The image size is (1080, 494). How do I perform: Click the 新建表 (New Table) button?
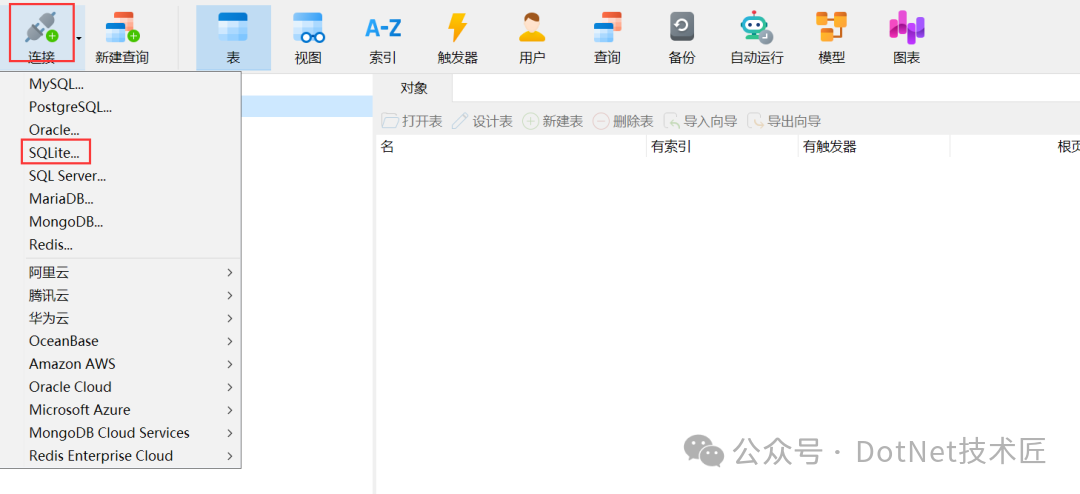click(553, 121)
